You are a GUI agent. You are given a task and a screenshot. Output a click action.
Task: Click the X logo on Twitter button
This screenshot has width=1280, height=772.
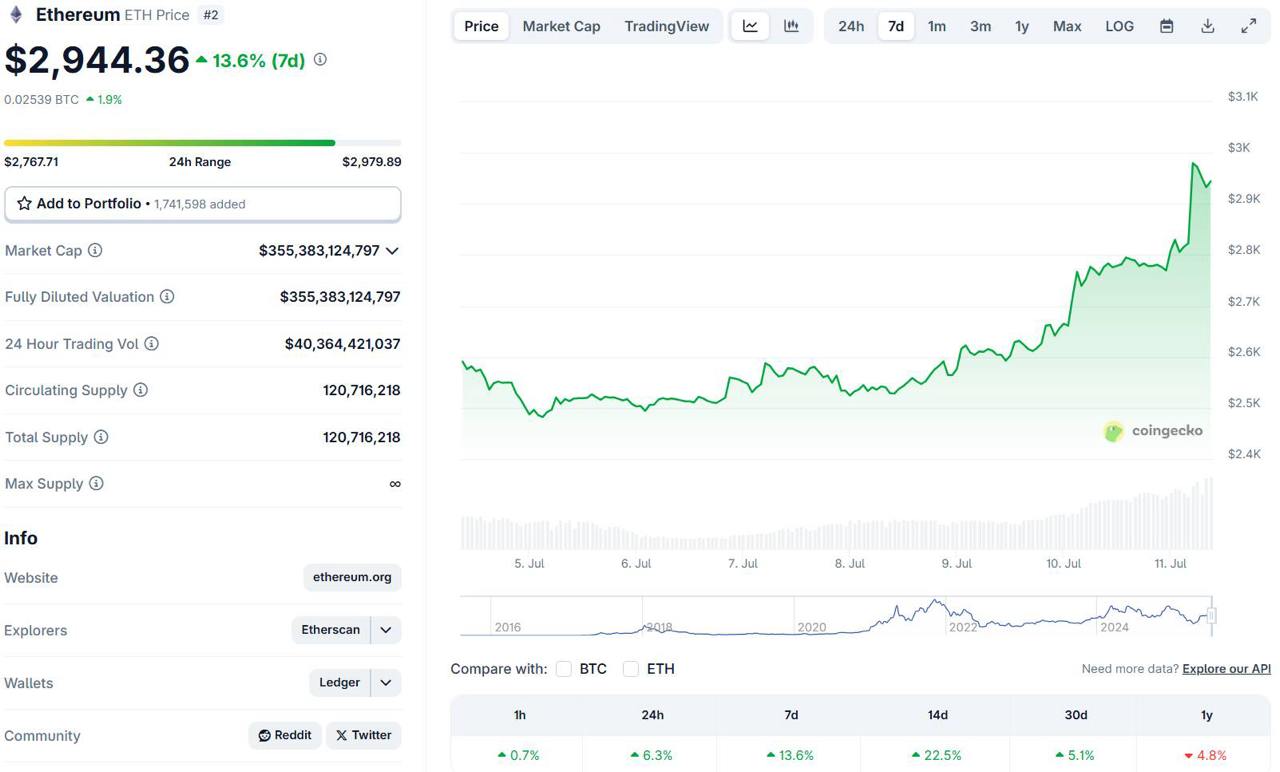(341, 735)
